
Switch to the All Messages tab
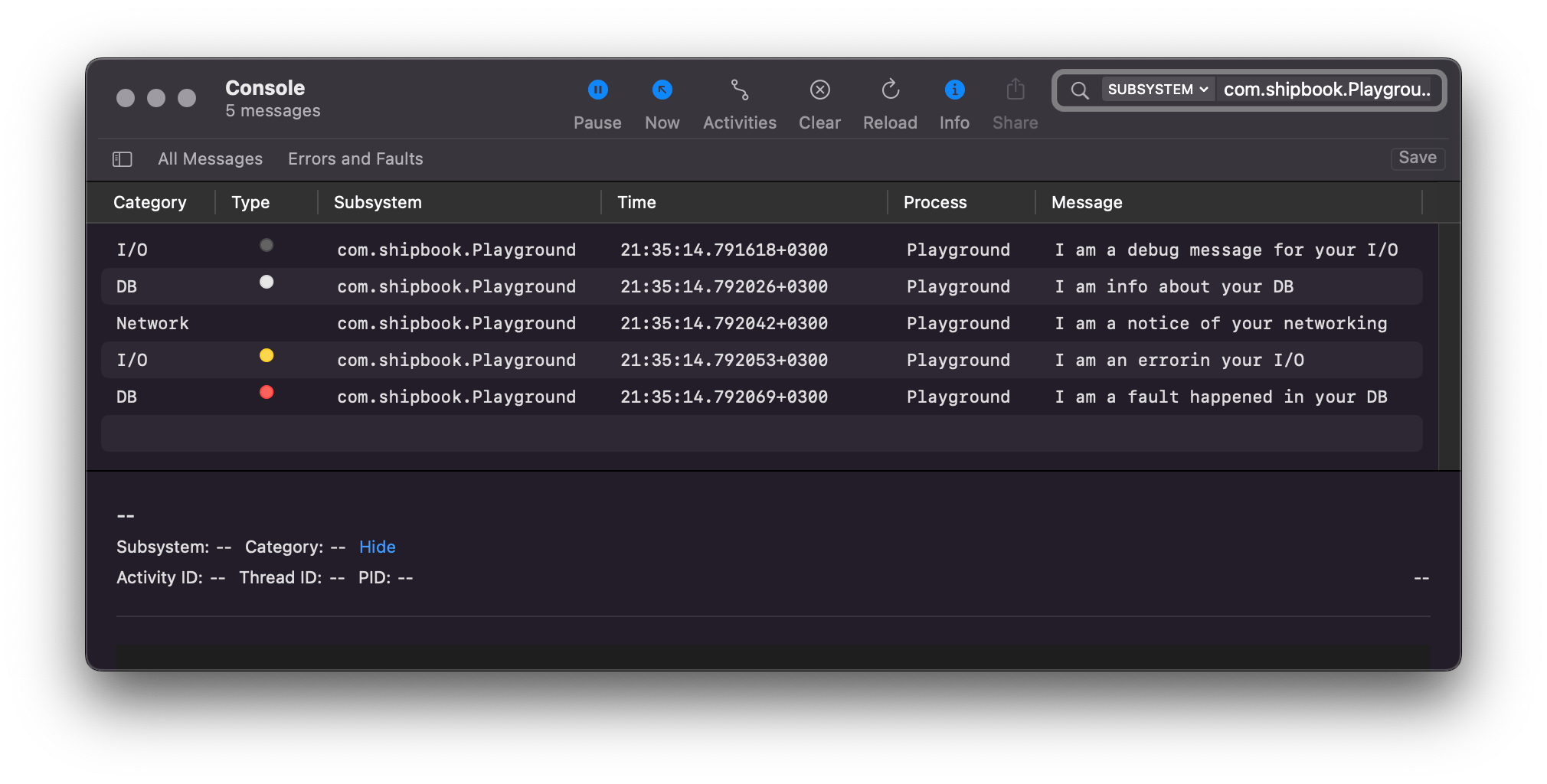(x=210, y=158)
